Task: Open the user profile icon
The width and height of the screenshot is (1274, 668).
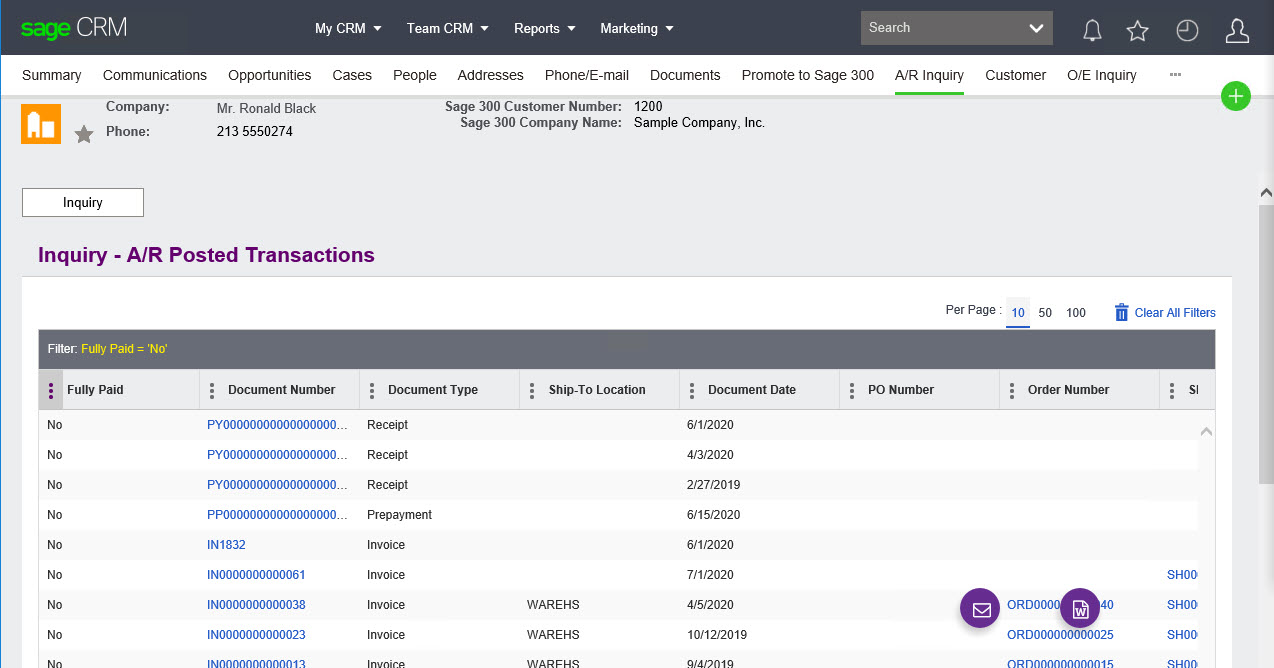Action: pos(1237,31)
